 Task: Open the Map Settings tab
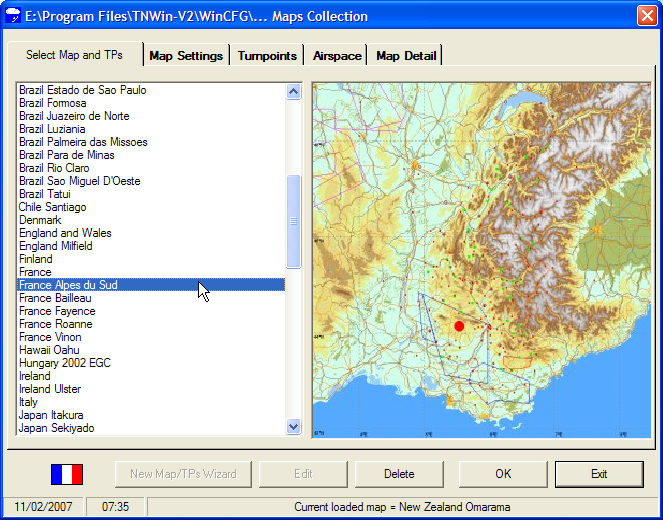pyautogui.click(x=186, y=56)
